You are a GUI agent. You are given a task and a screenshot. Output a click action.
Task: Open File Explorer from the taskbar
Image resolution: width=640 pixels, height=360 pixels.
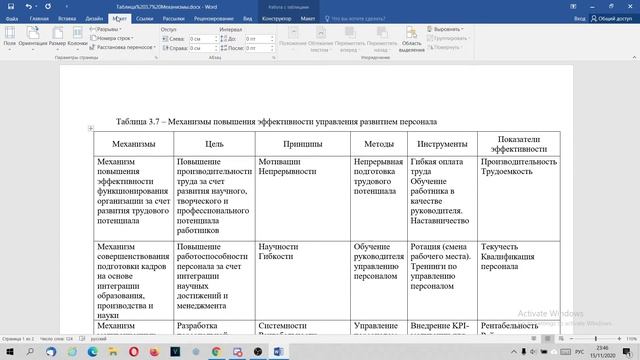click(113, 351)
